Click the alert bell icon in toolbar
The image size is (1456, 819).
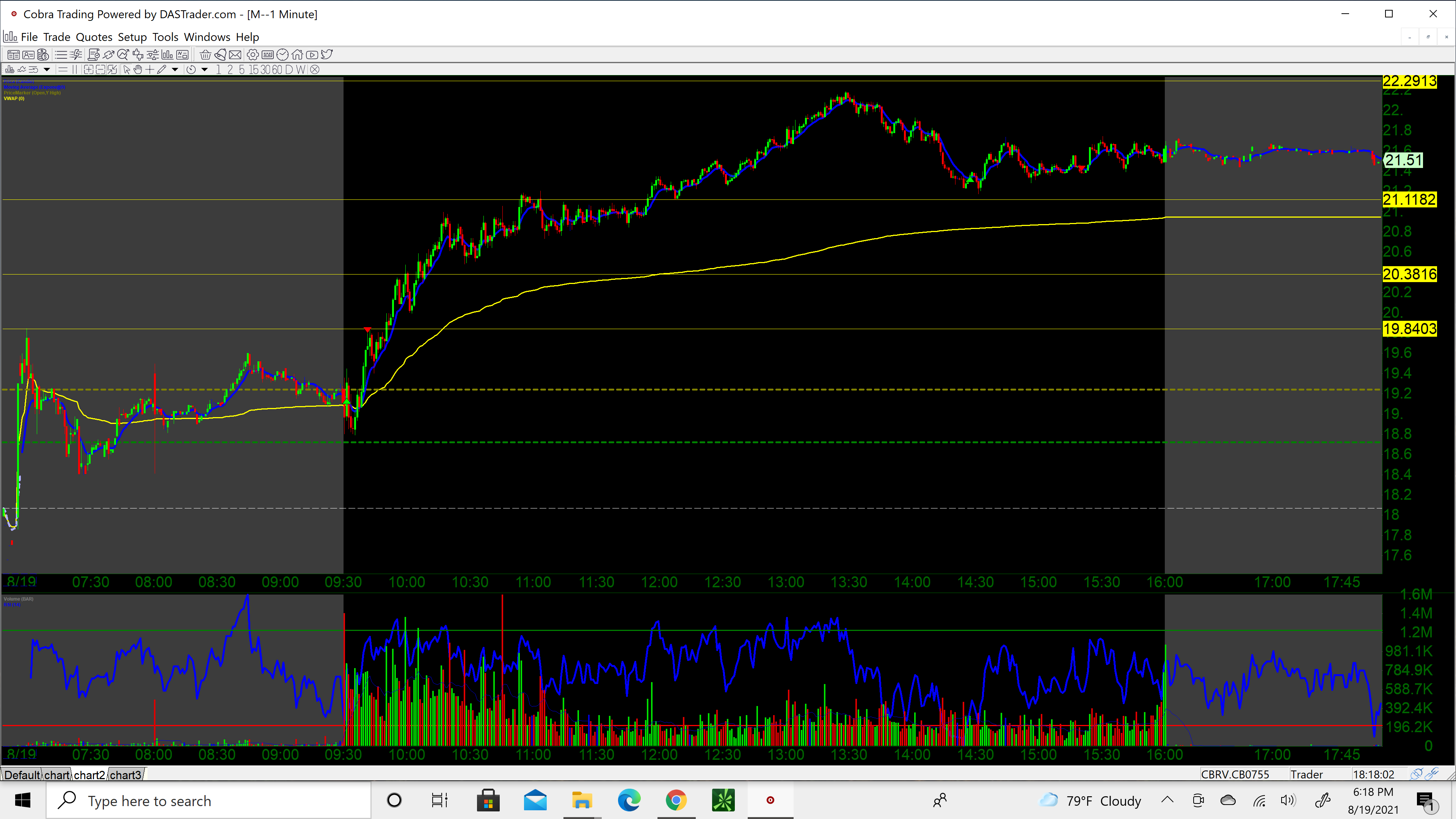click(x=220, y=55)
